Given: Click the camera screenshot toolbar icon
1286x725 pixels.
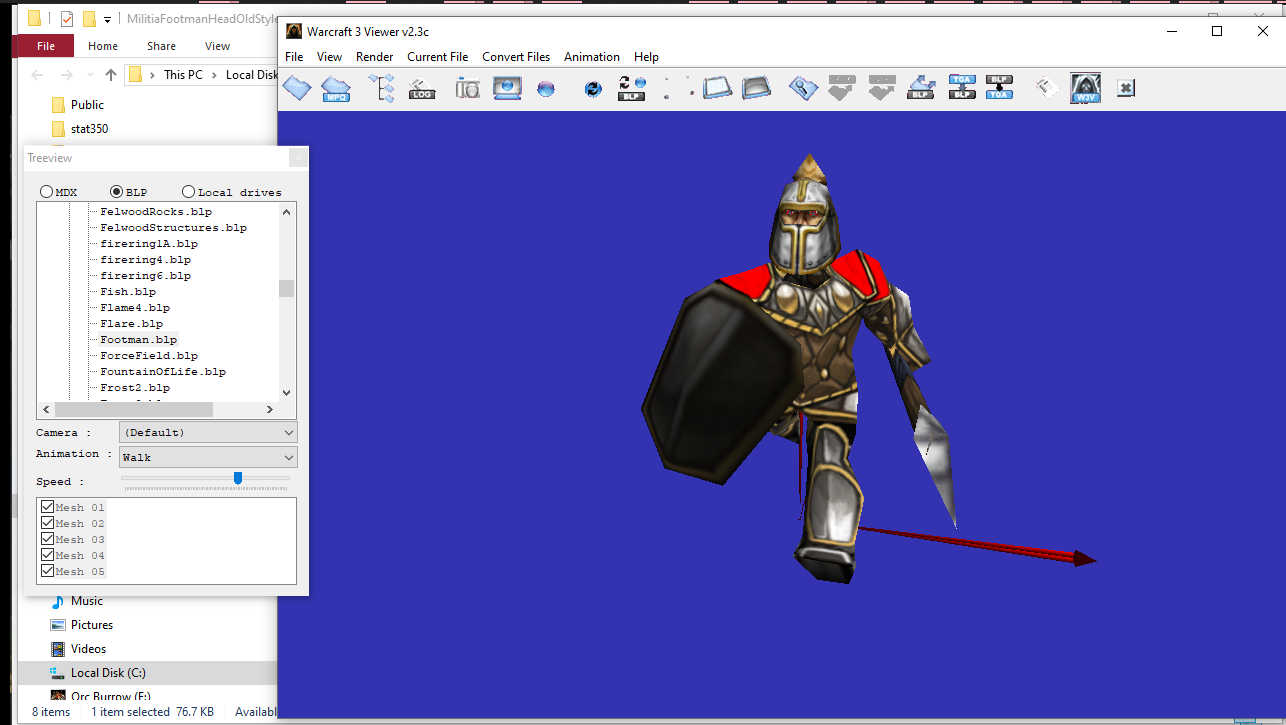Looking at the screenshot, I should click(467, 88).
